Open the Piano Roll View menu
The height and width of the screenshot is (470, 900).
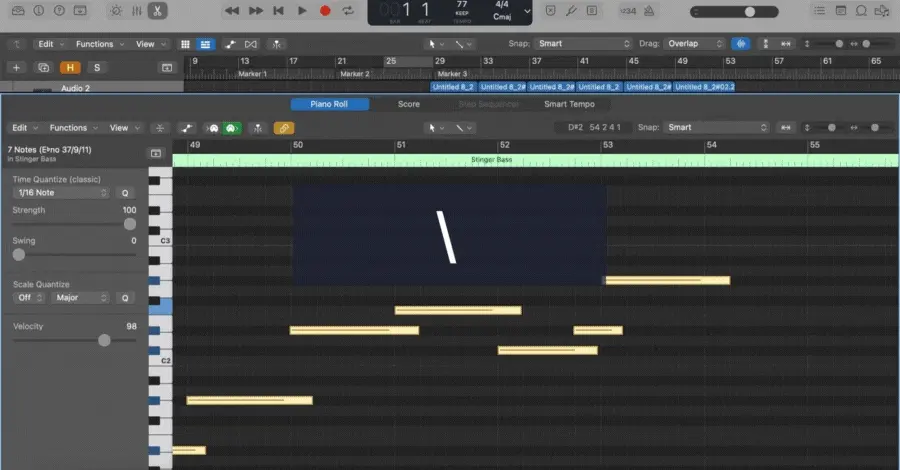(125, 128)
